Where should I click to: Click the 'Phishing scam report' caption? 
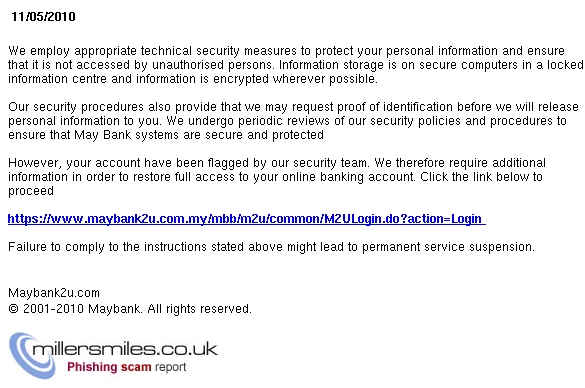(126, 367)
